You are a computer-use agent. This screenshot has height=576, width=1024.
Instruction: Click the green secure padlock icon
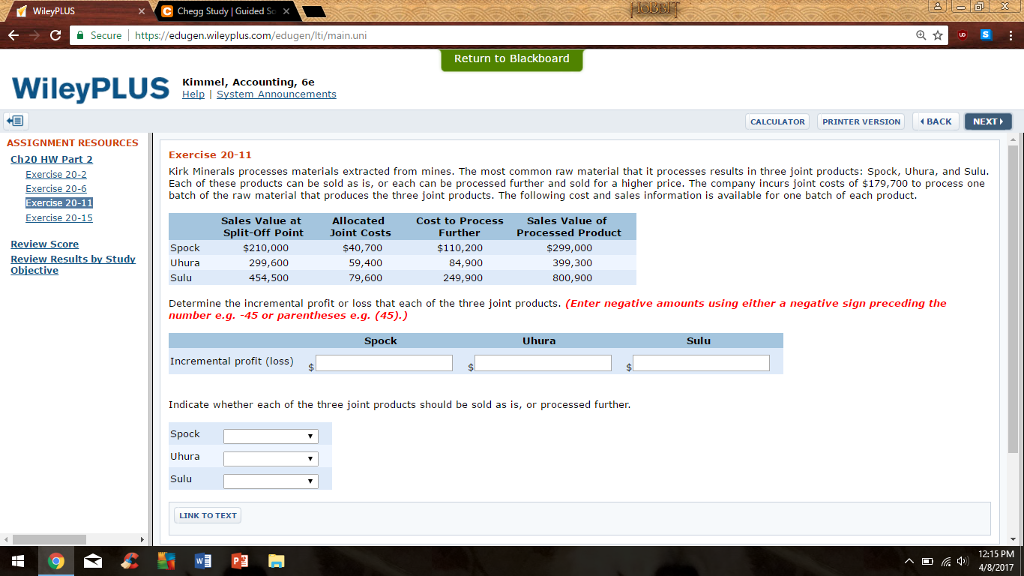80,35
